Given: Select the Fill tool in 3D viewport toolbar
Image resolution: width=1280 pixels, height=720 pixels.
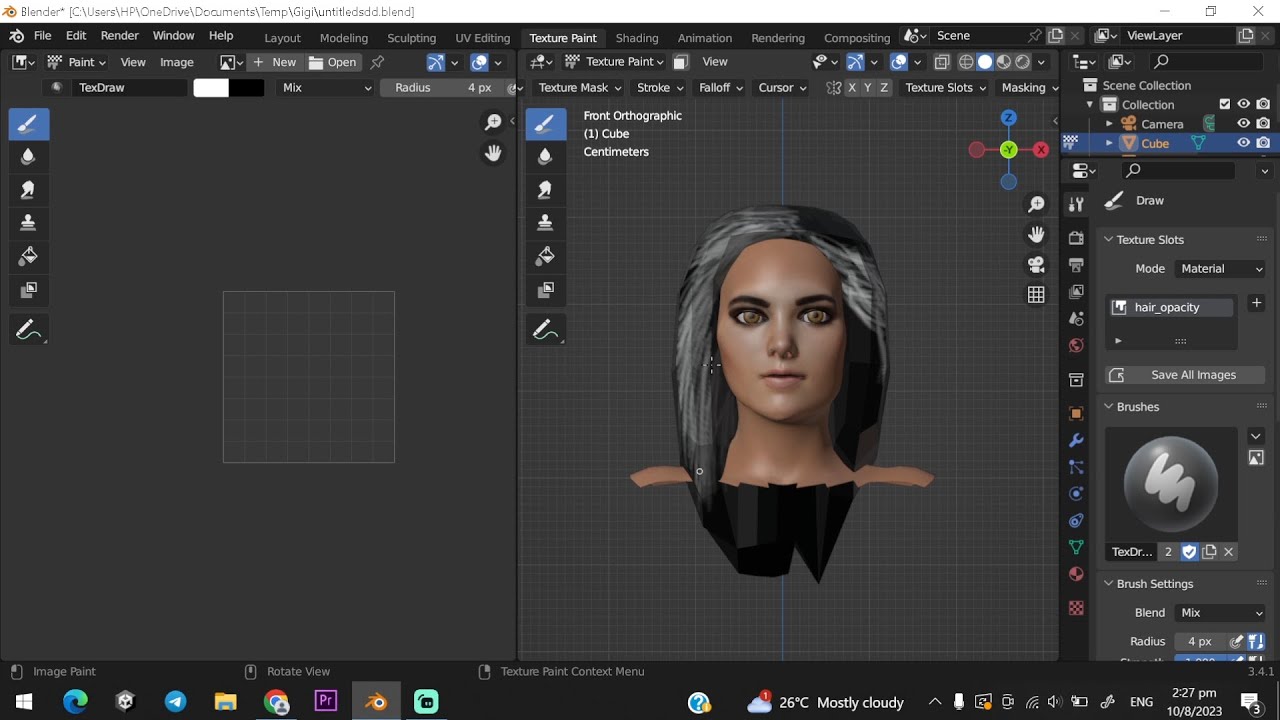Looking at the screenshot, I should [x=545, y=256].
